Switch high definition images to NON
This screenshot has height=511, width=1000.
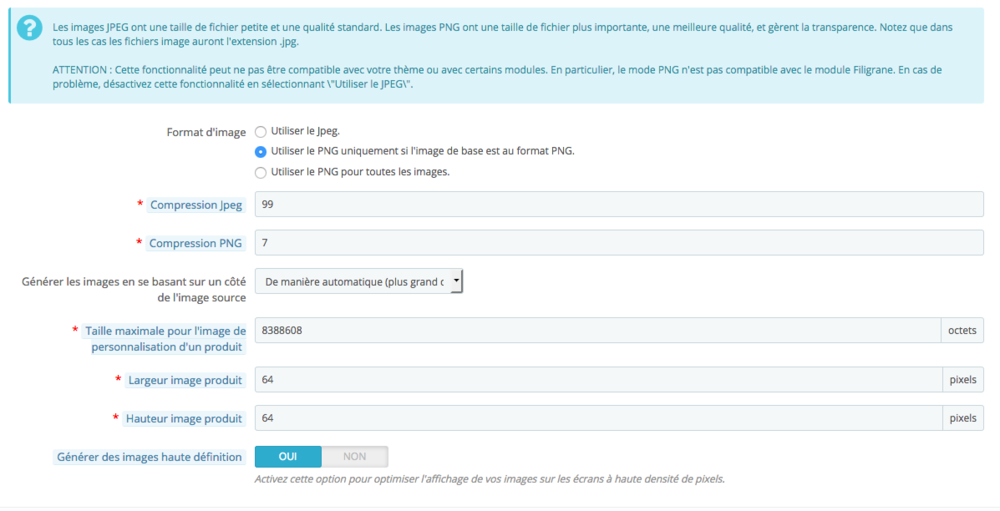(355, 457)
